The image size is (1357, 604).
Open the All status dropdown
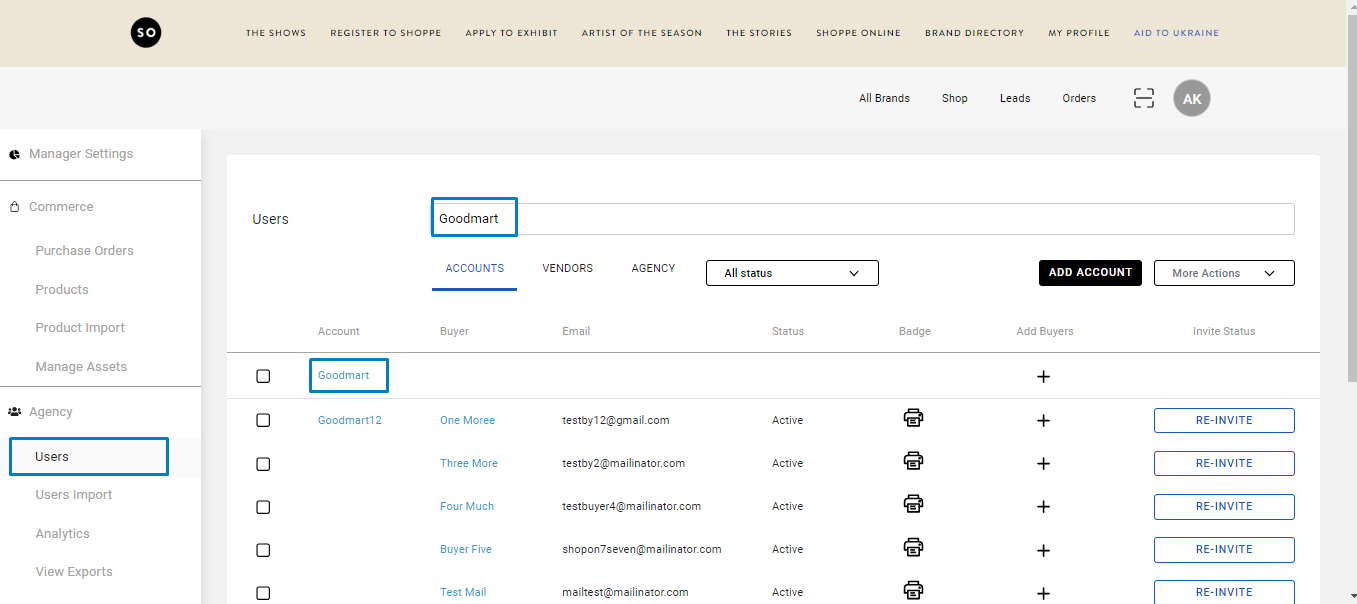[x=791, y=273]
